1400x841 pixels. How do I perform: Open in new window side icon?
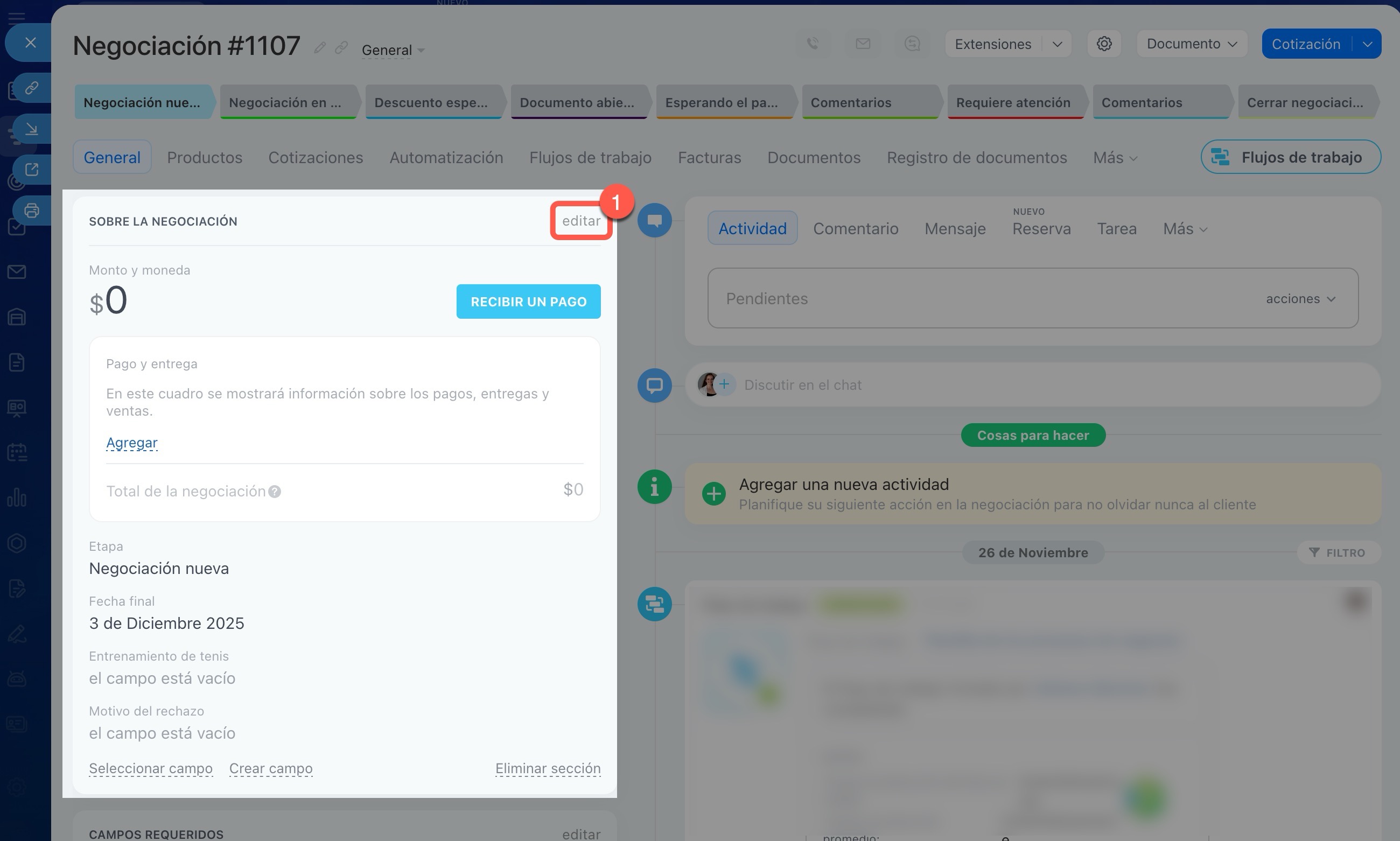(32, 170)
